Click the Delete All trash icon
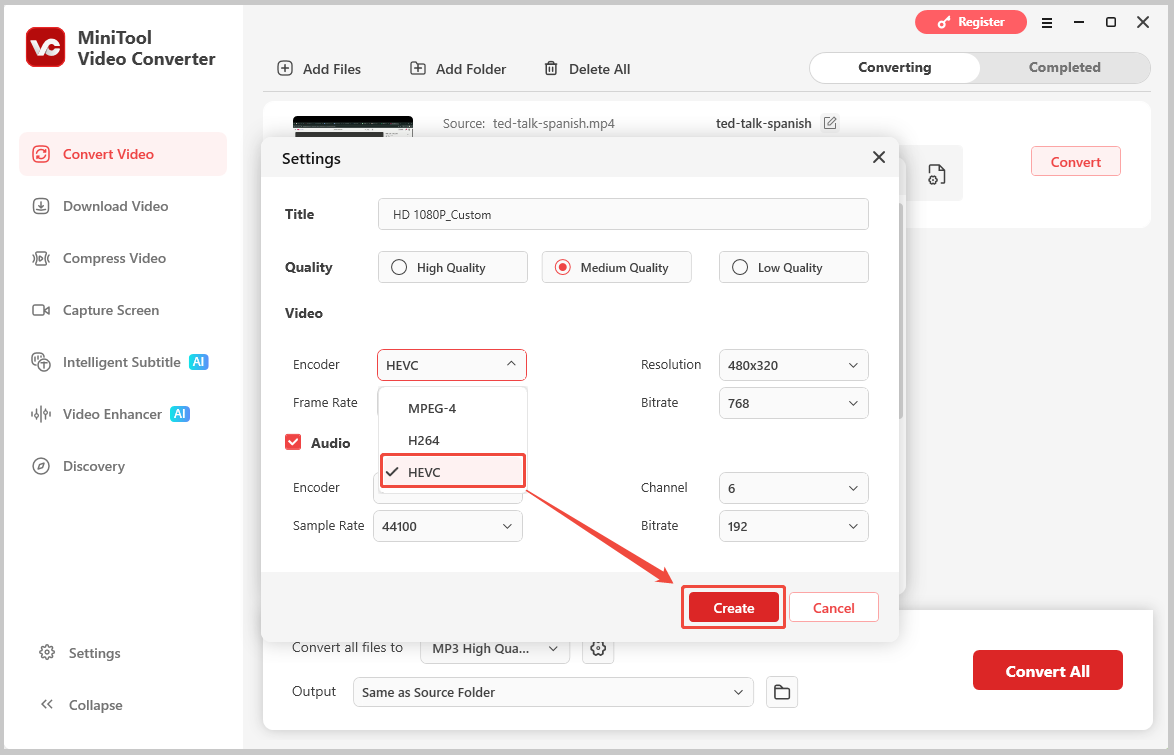Screen dimensions: 1174x755 tap(551, 68)
